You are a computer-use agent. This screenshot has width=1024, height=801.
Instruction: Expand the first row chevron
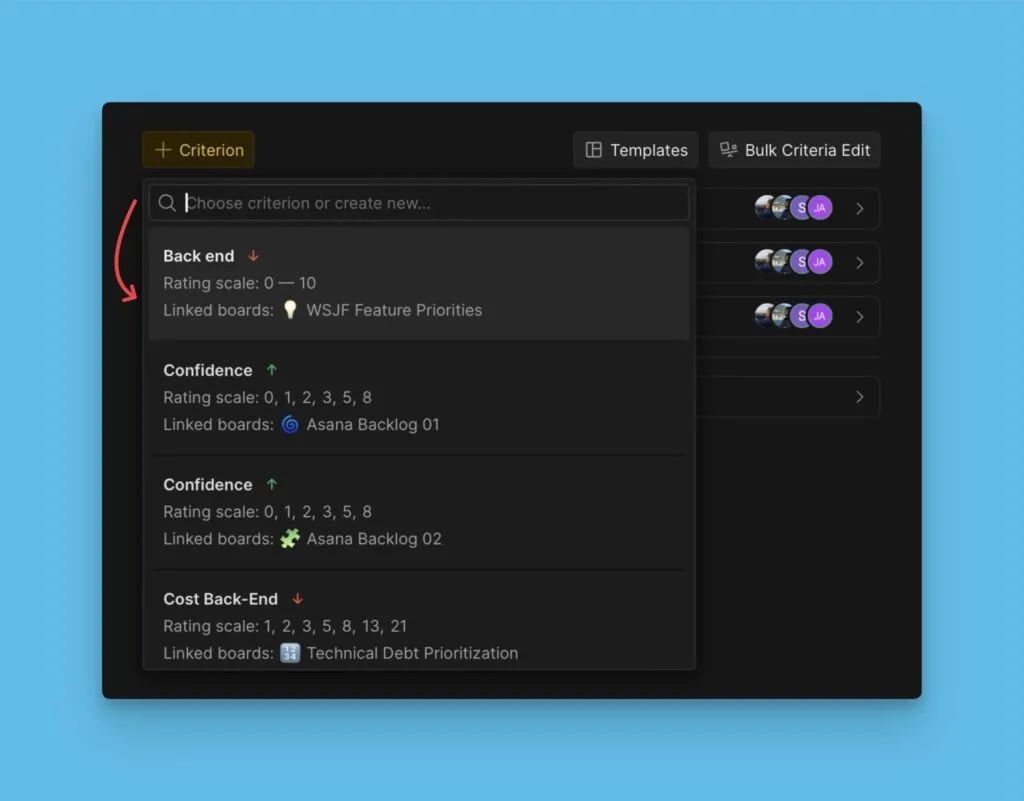coord(859,209)
